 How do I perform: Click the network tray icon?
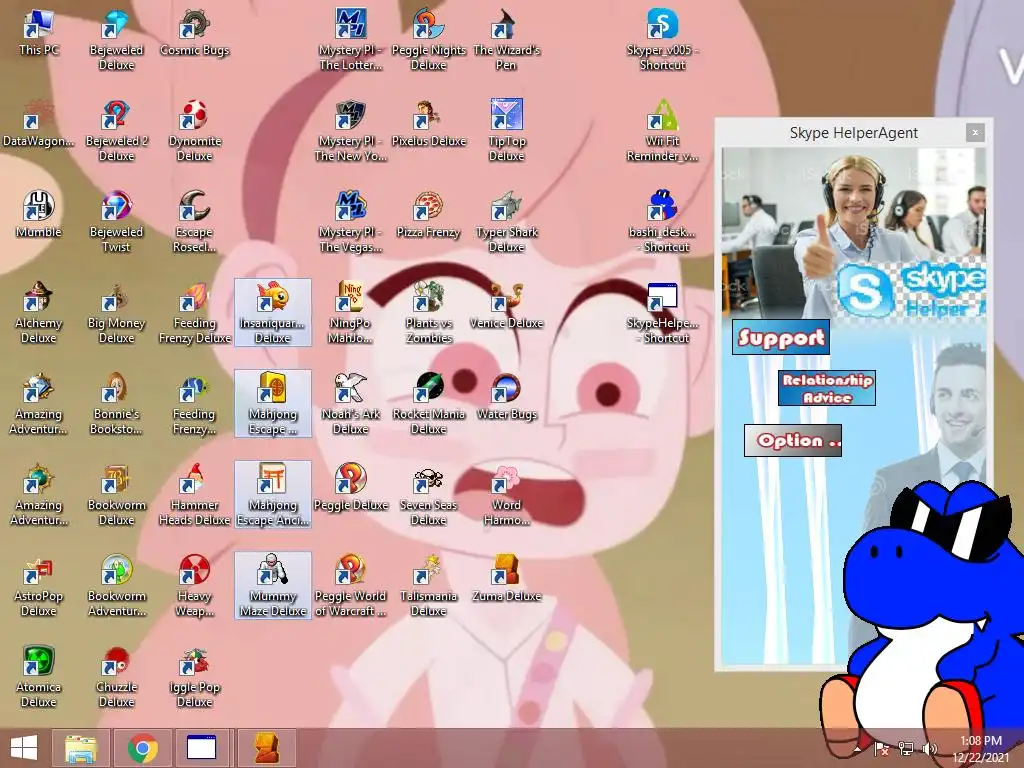click(906, 749)
